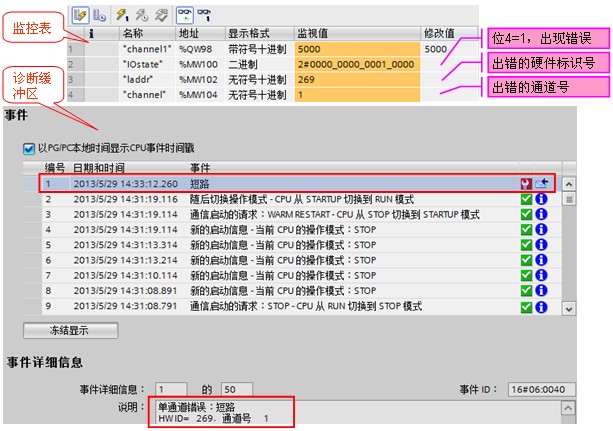
Task: Click event list scrollbar down arrow
Action: point(569,309)
